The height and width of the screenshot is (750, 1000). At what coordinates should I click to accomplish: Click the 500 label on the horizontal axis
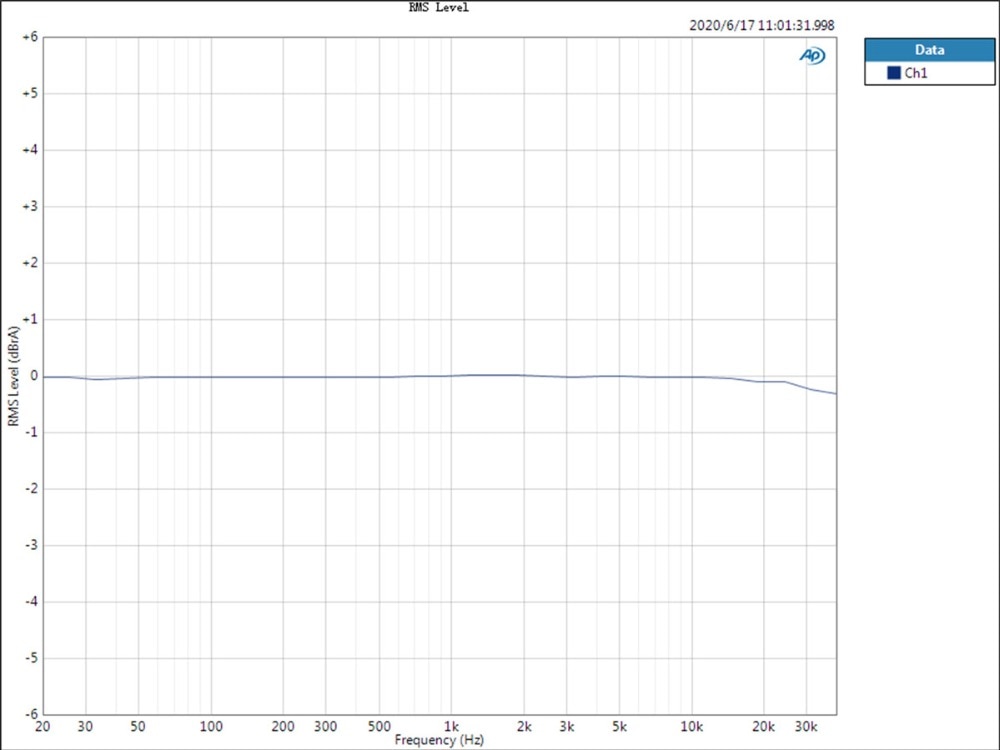(380, 725)
